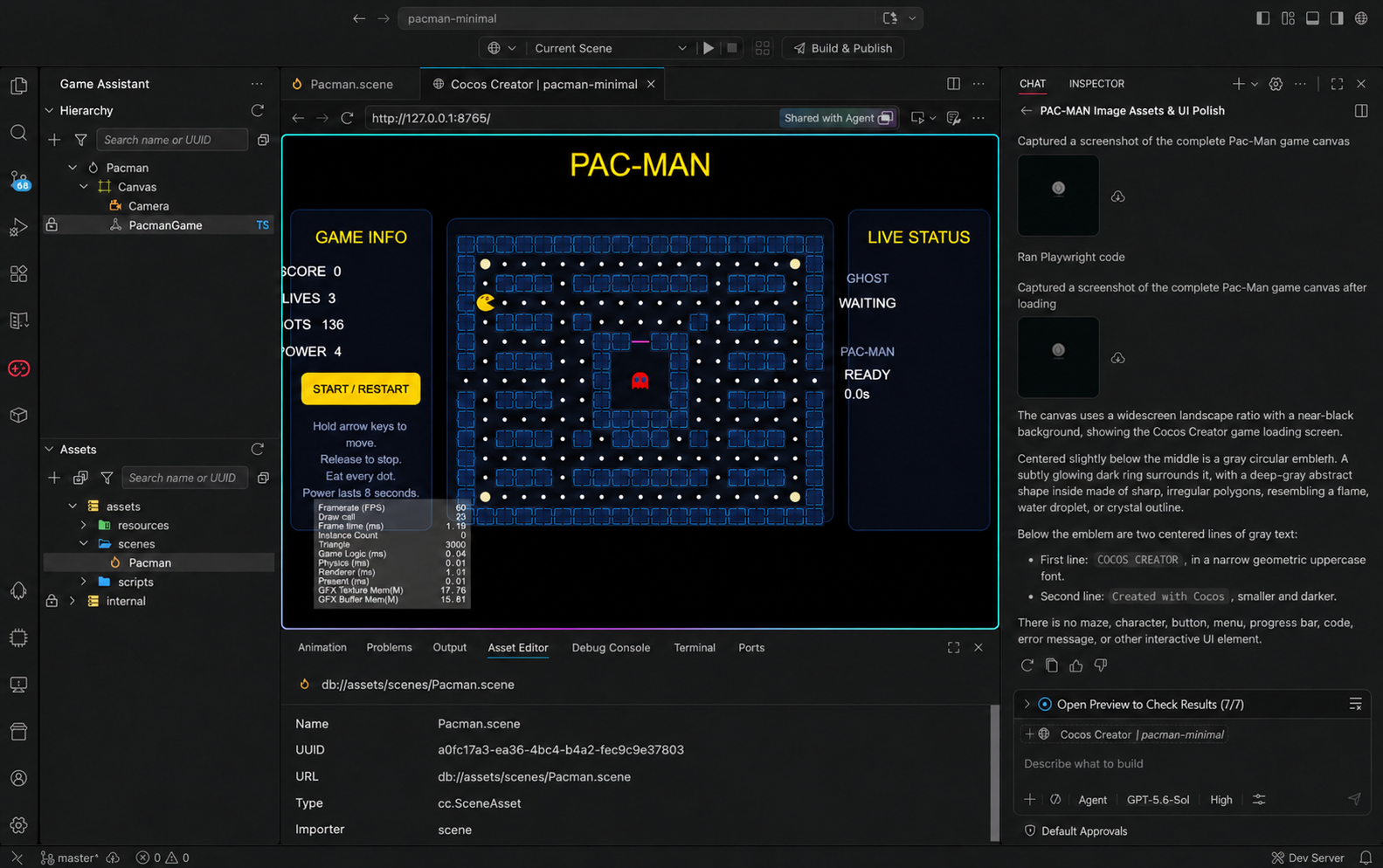Filter the Hierarchy search
This screenshot has height=868, width=1383.
point(80,140)
